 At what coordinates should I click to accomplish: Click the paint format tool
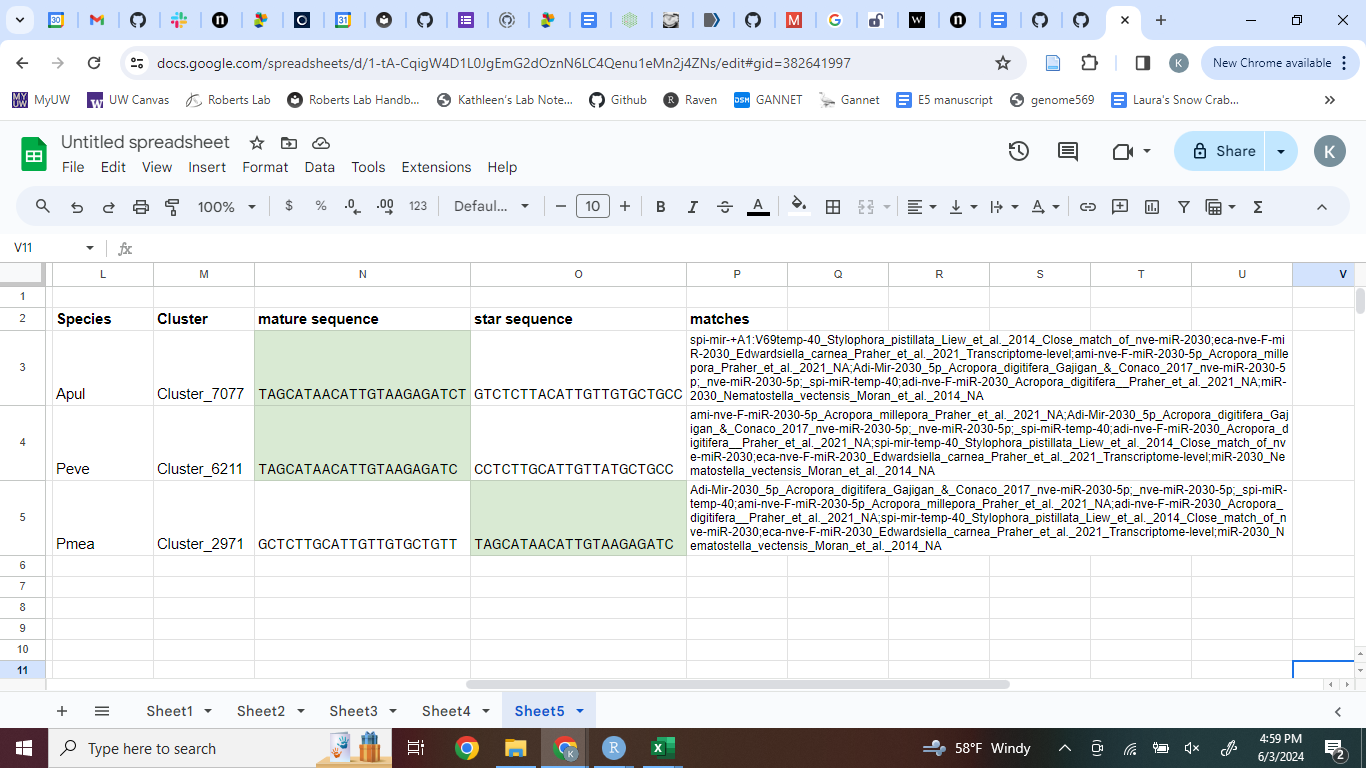(172, 207)
